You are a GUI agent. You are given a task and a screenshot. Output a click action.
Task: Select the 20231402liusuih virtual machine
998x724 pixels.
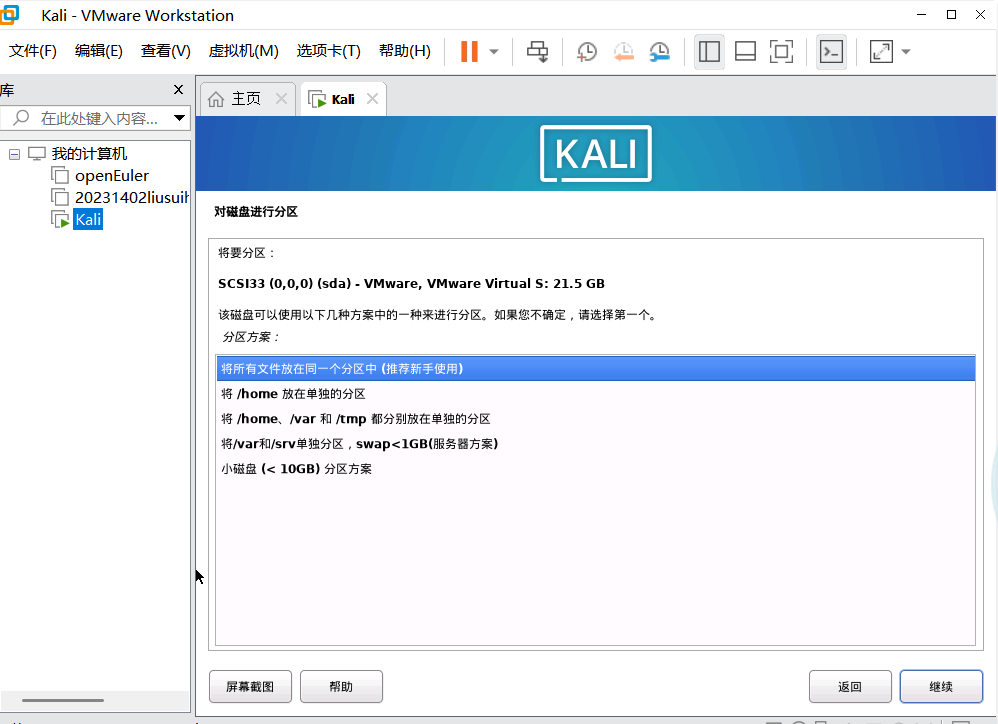coord(132,198)
